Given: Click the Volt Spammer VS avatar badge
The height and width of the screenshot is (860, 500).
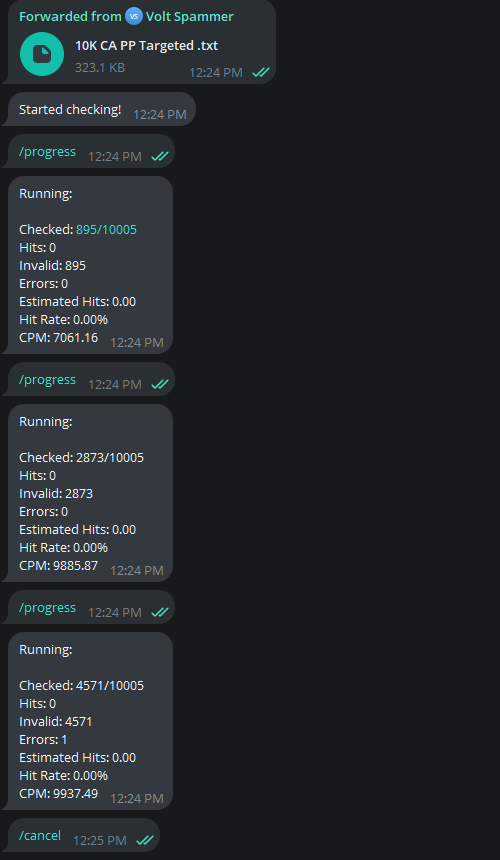Looking at the screenshot, I should (134, 16).
